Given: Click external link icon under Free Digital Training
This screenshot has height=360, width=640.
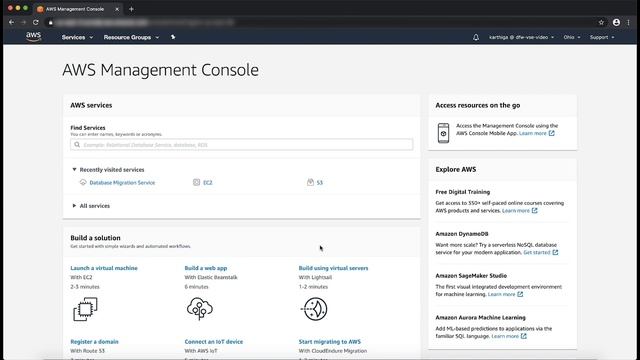Looking at the screenshot, I should click(535, 211).
